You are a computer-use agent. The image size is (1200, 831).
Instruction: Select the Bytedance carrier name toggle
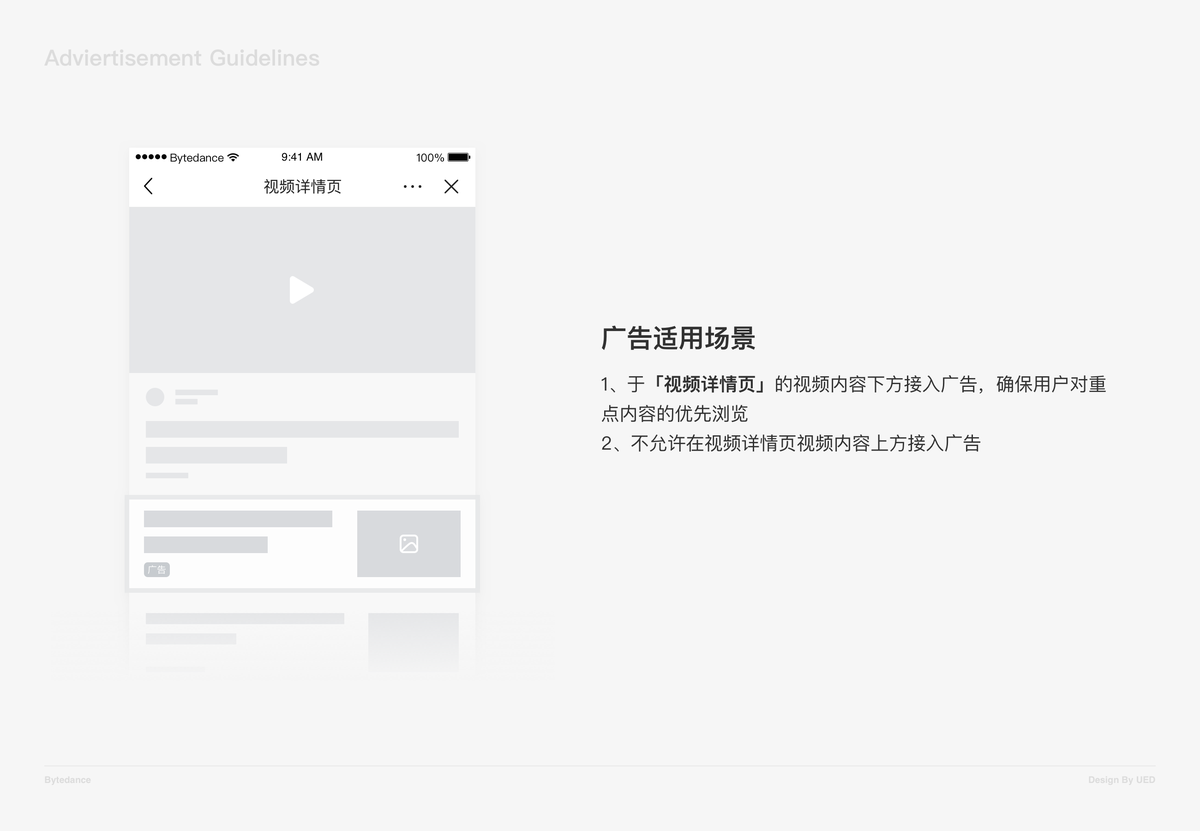point(196,157)
